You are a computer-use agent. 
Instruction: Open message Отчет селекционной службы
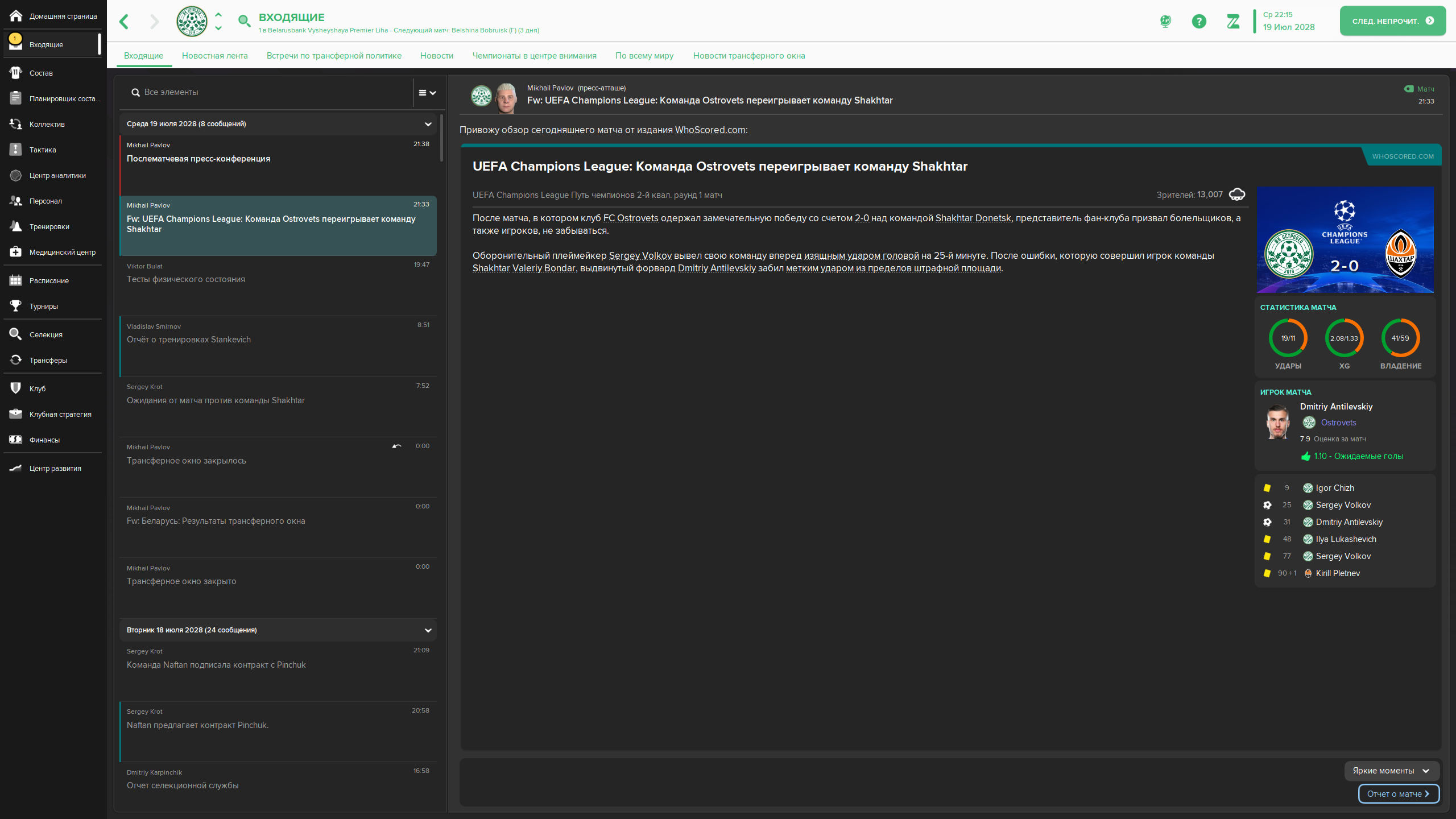pyautogui.click(x=278, y=786)
